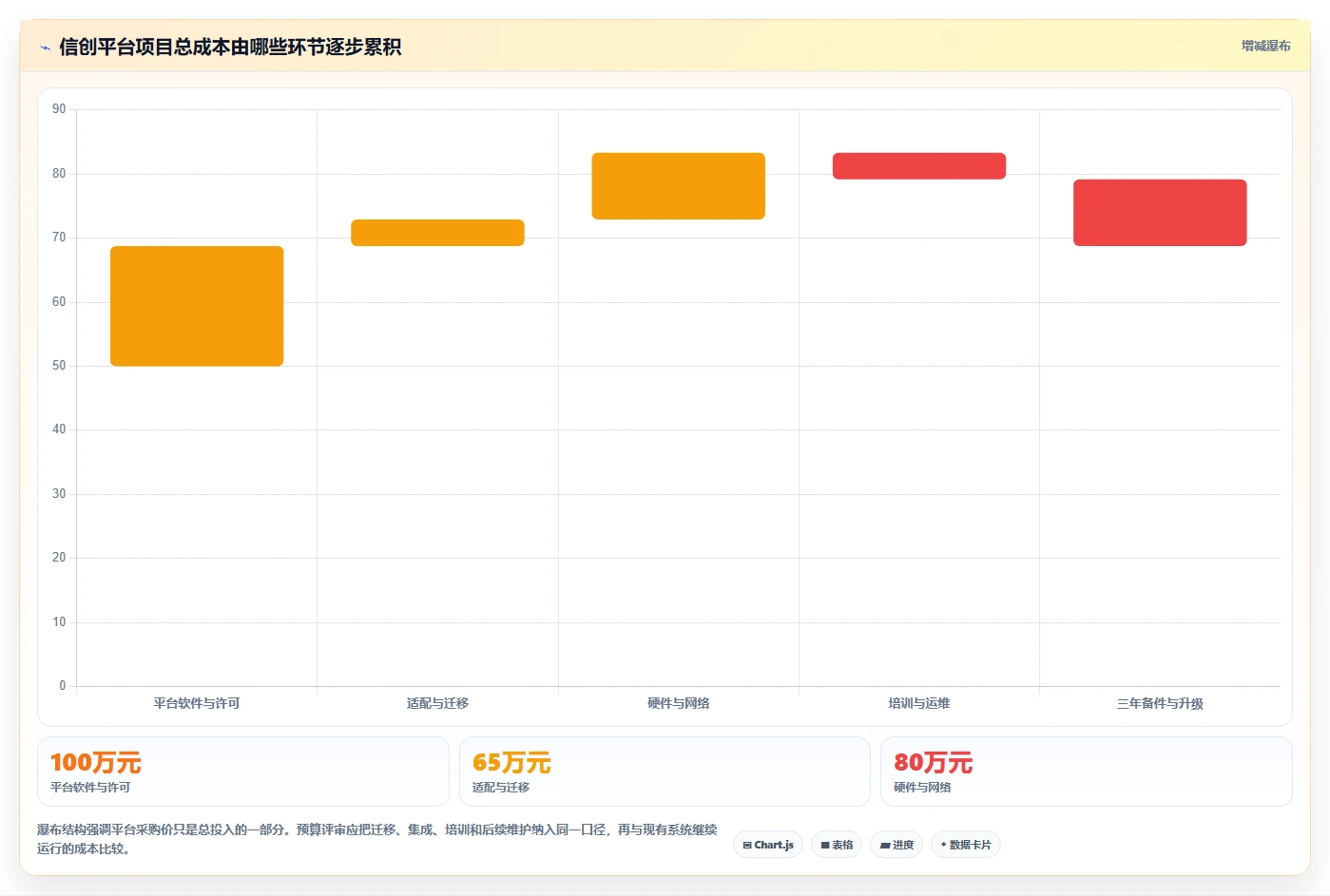Screen dimensions: 1330x896
Task: Click the 平台软件与许可 caption under 100万元
Action: pos(90,788)
